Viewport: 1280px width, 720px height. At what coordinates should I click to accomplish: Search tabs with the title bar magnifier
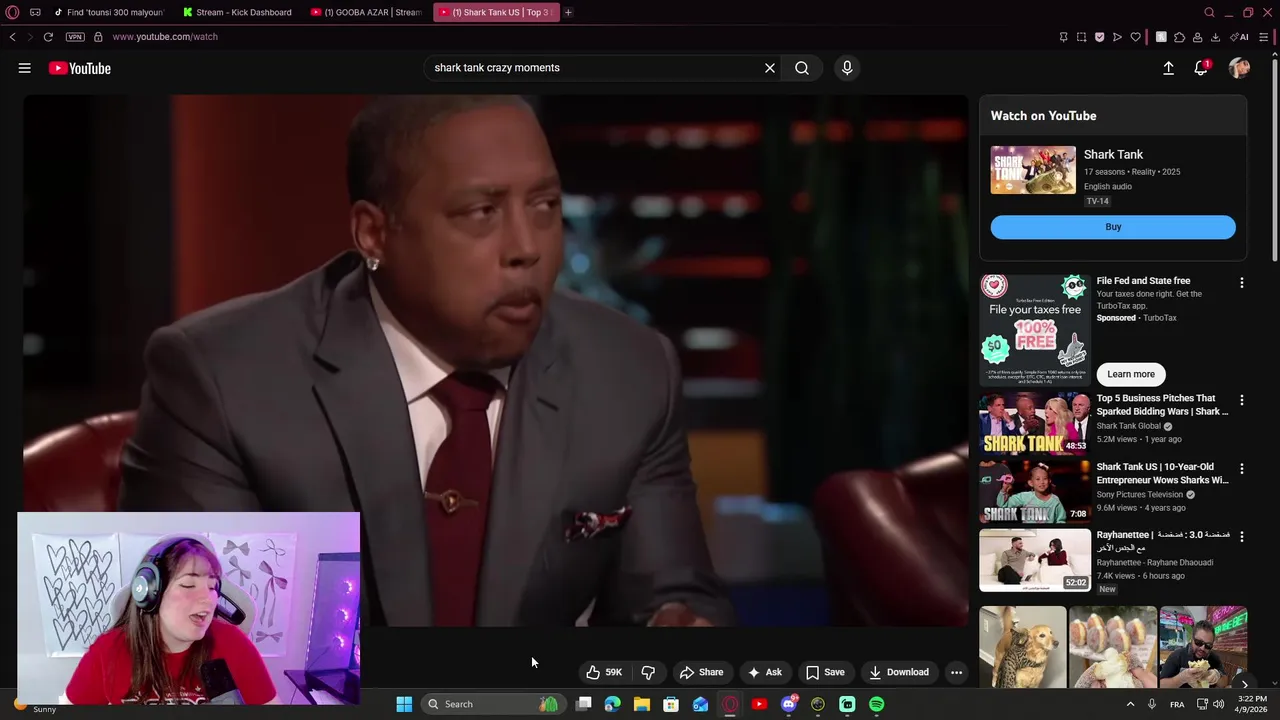pos(1209,12)
